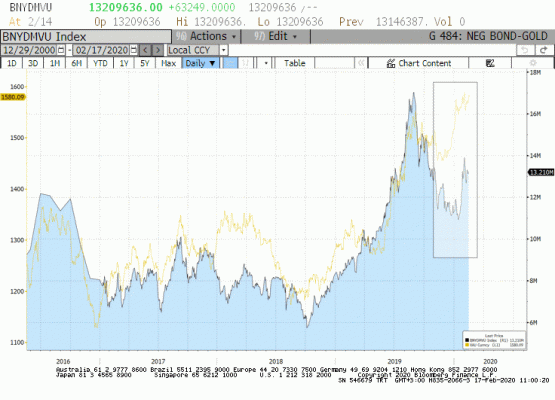Open the Chart Content panel

coord(419,63)
